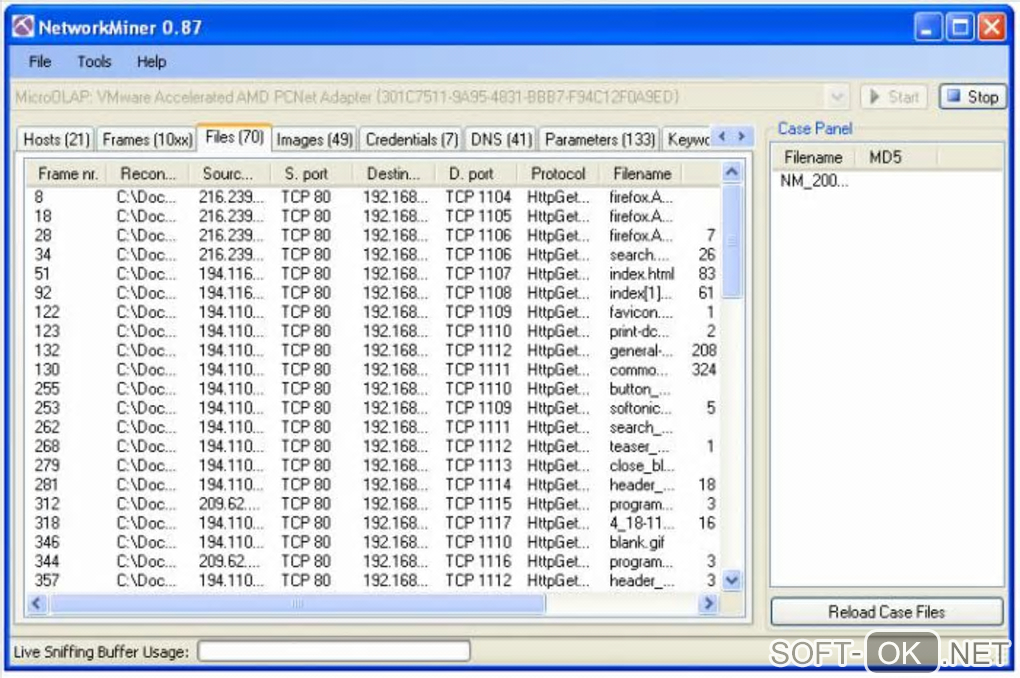Open the Tools menu
Image resolution: width=1020 pixels, height=678 pixels.
tap(94, 62)
